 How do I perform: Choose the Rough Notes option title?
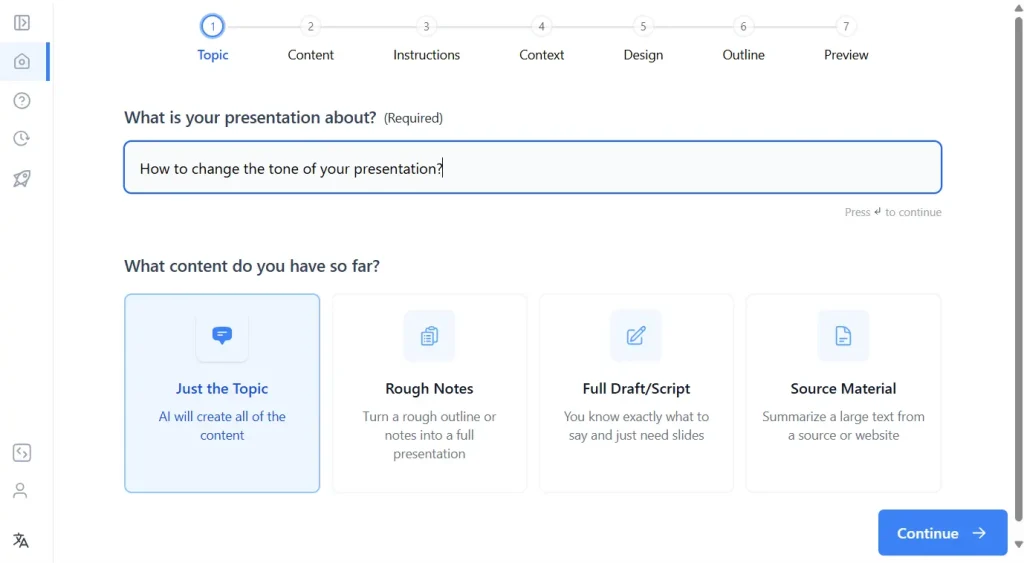[x=429, y=389]
